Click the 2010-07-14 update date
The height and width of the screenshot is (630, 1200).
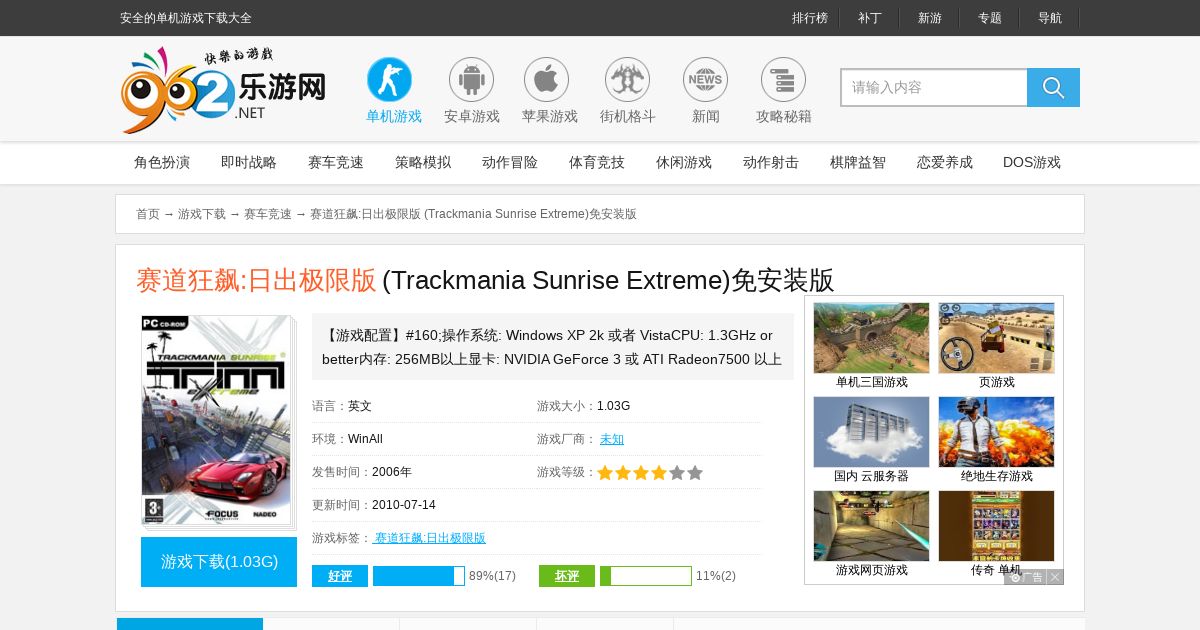pyautogui.click(x=404, y=505)
